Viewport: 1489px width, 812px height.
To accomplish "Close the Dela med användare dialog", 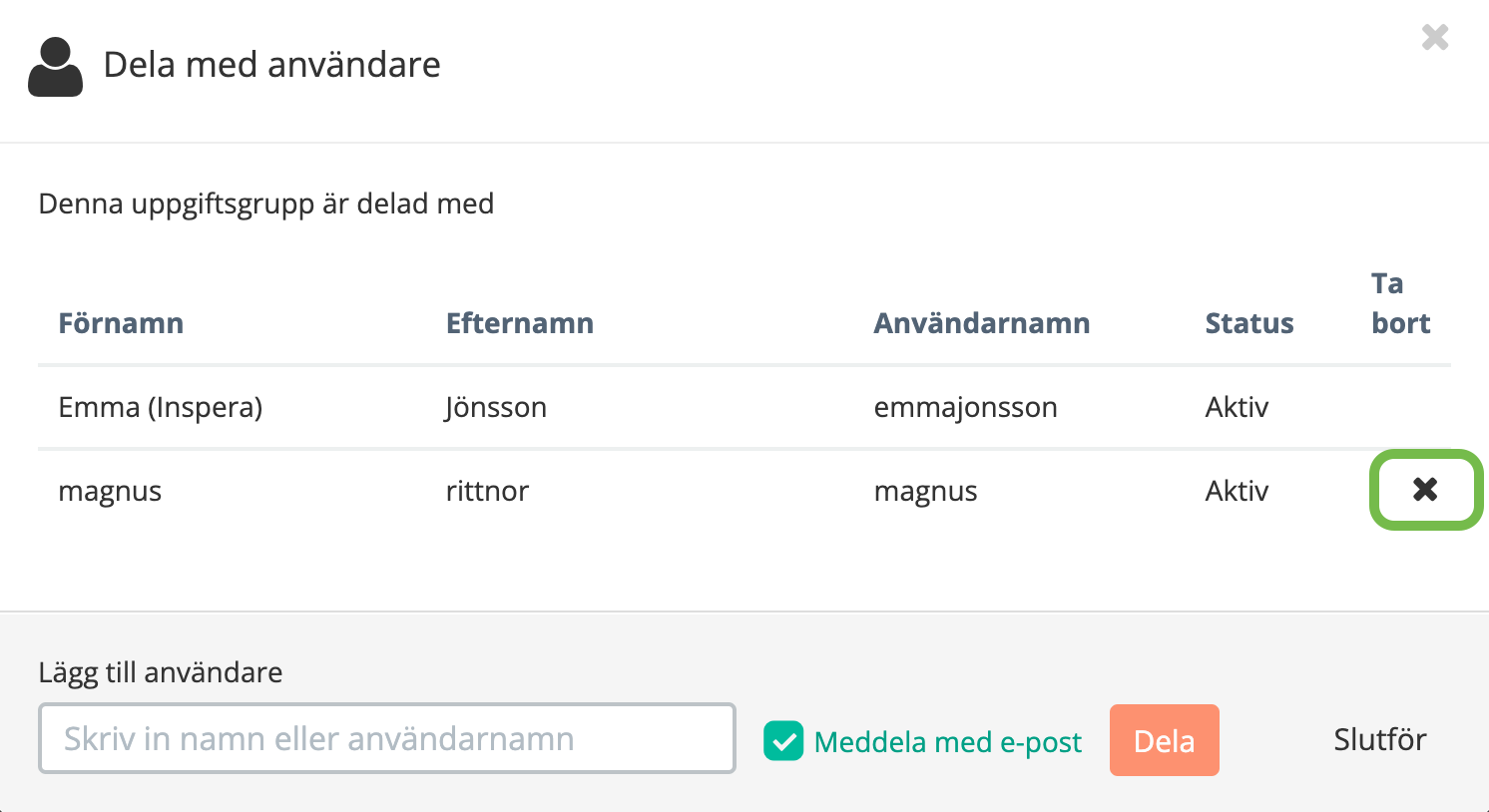I will [1435, 38].
